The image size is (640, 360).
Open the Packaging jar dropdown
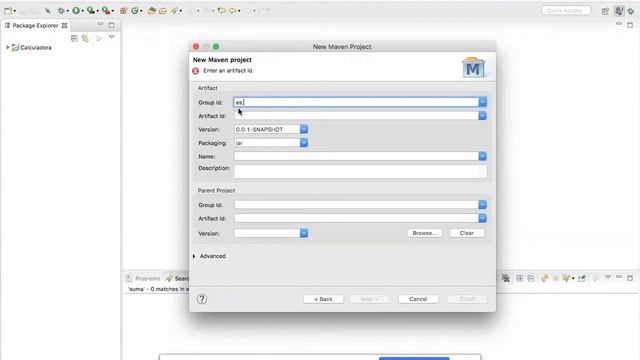click(x=304, y=143)
